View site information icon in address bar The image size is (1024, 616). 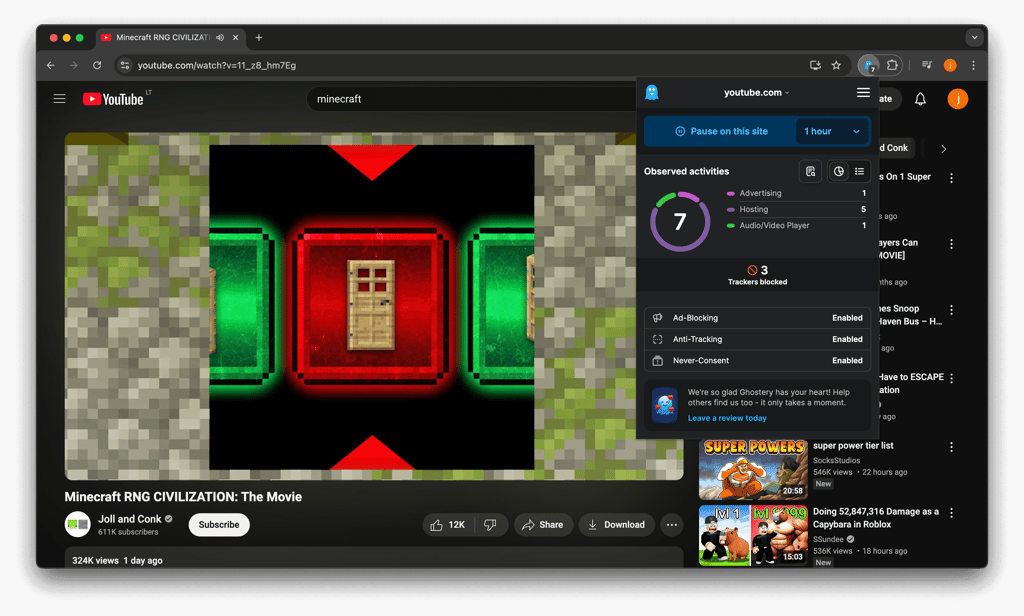(125, 65)
